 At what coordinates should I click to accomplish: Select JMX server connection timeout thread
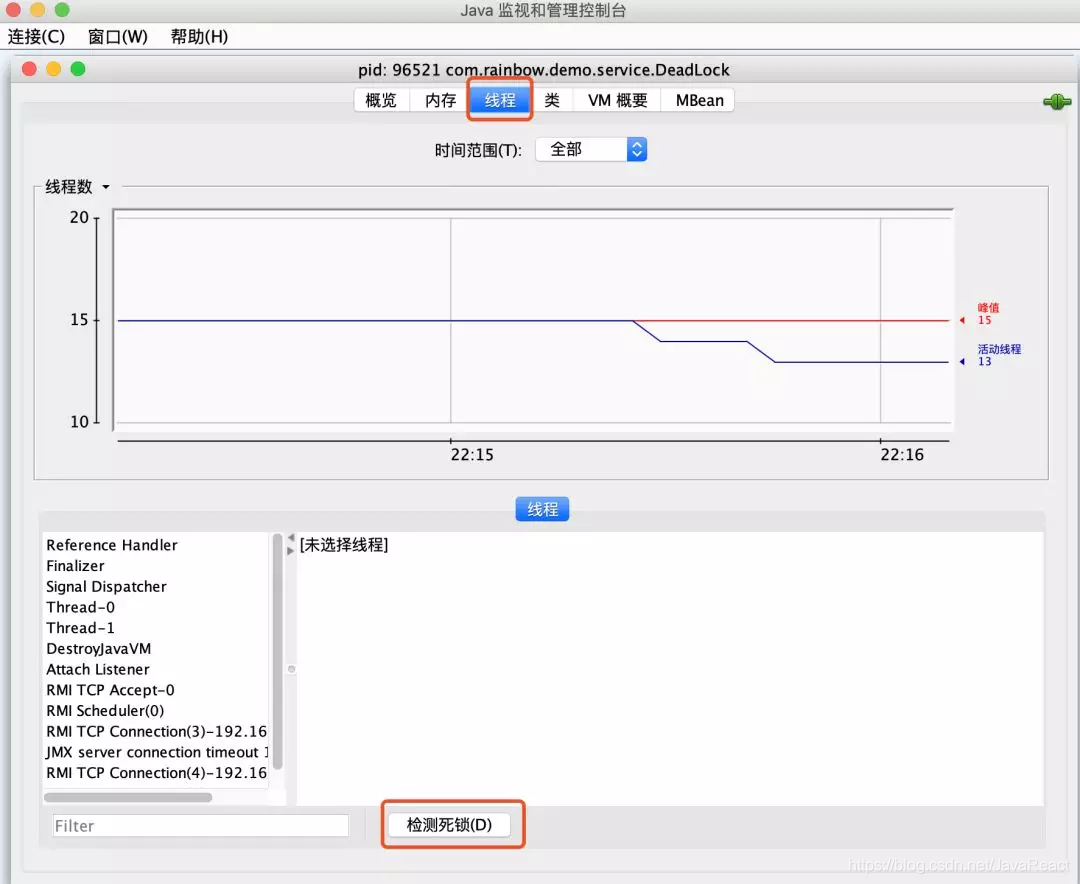click(156, 752)
